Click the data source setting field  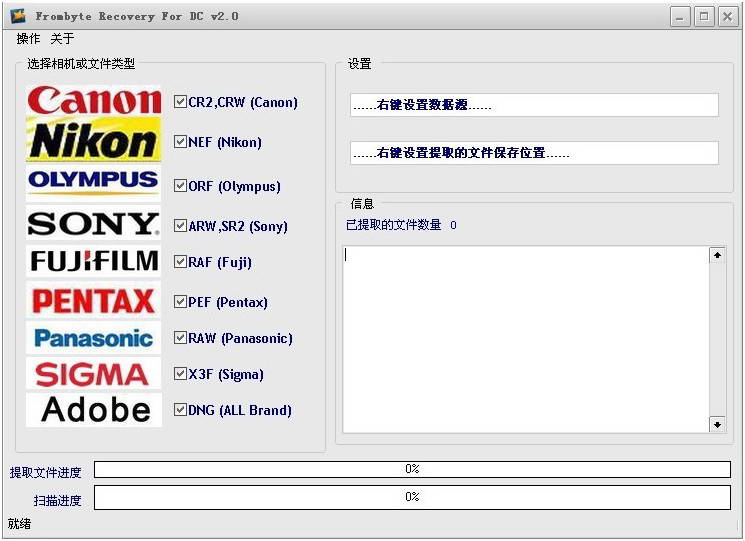click(x=535, y=105)
